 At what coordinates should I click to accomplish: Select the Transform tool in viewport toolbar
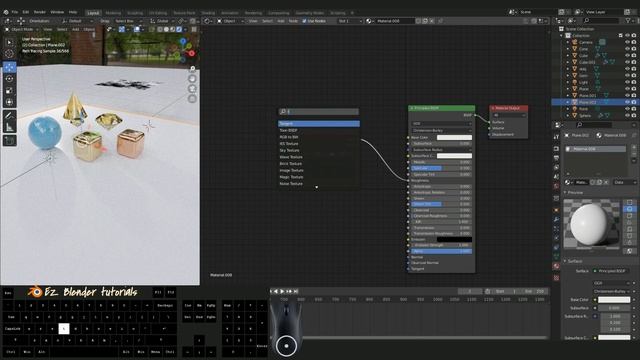(9, 102)
